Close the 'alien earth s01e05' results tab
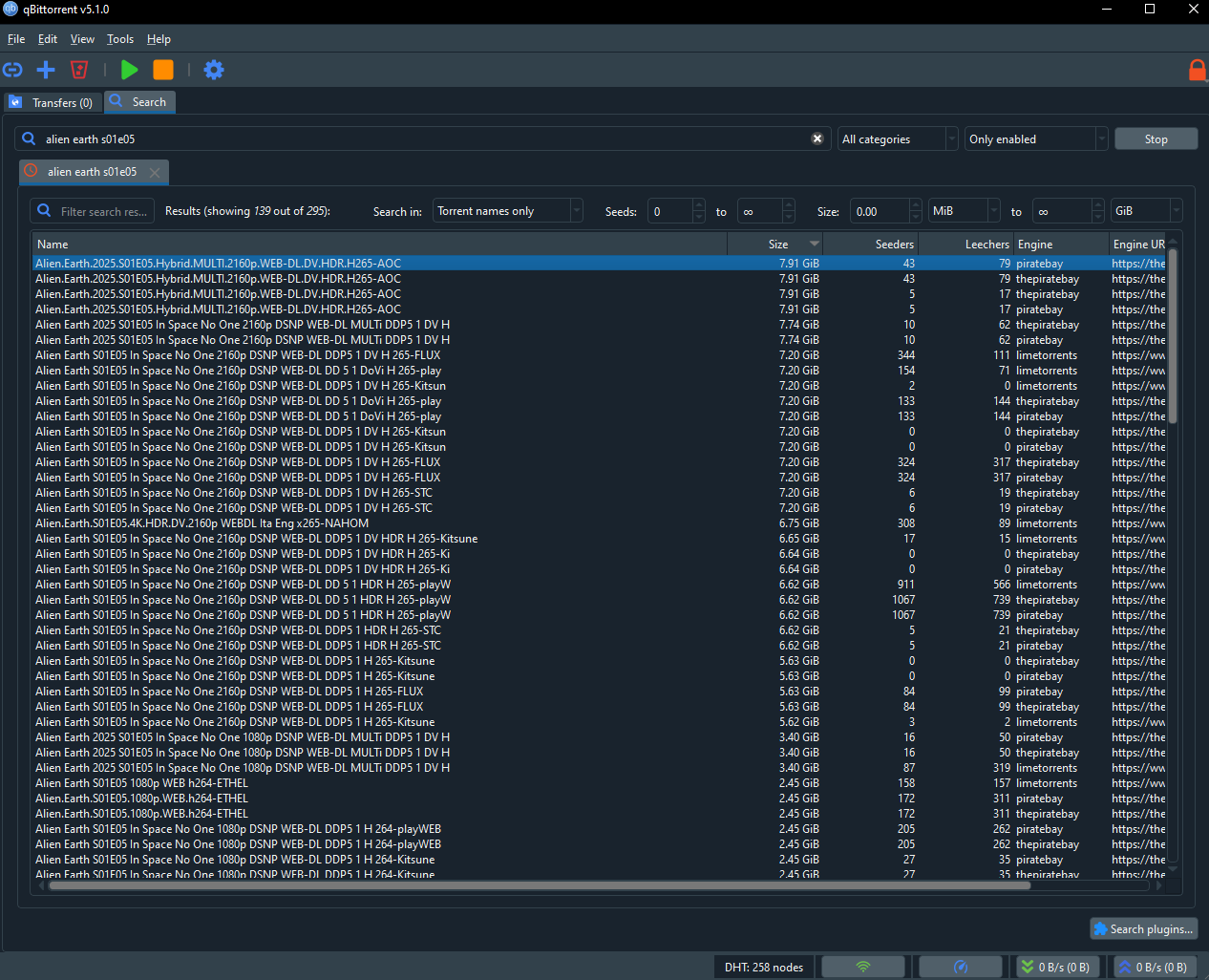This screenshot has height=980, width=1209. (x=155, y=173)
